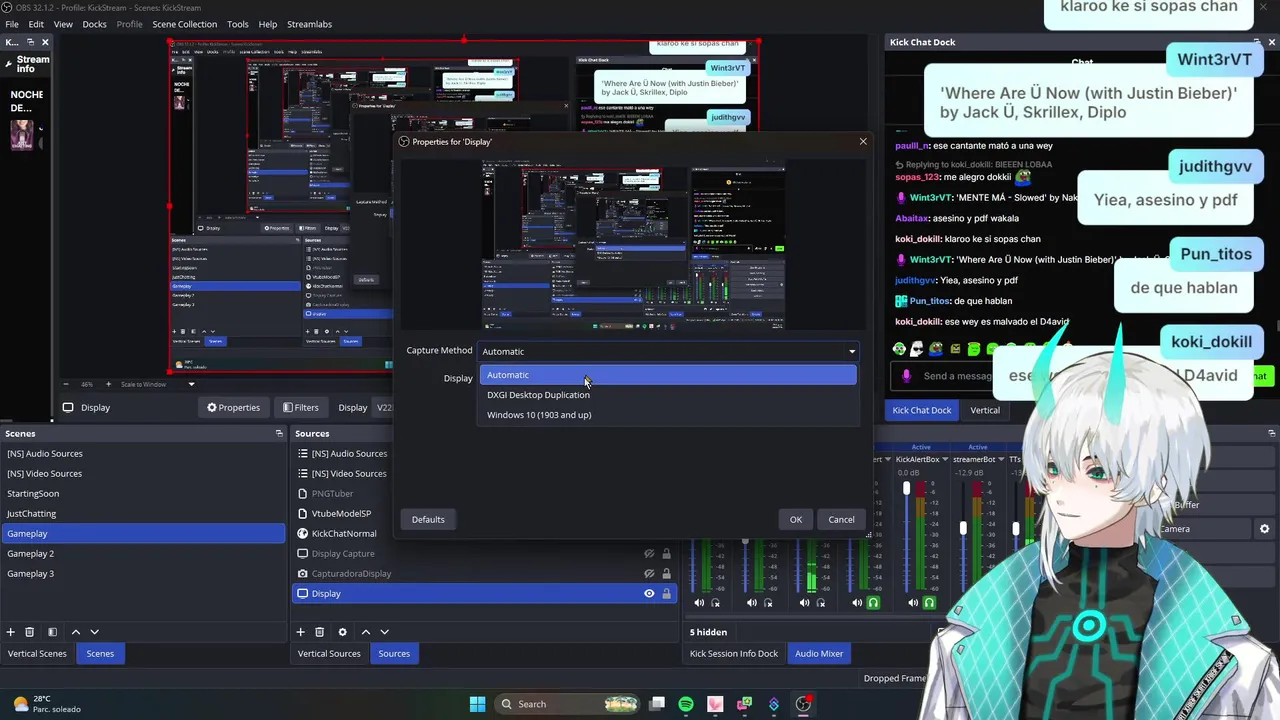Open Spotify from the taskbar
Viewport: 1280px width, 720px height.
[686, 704]
